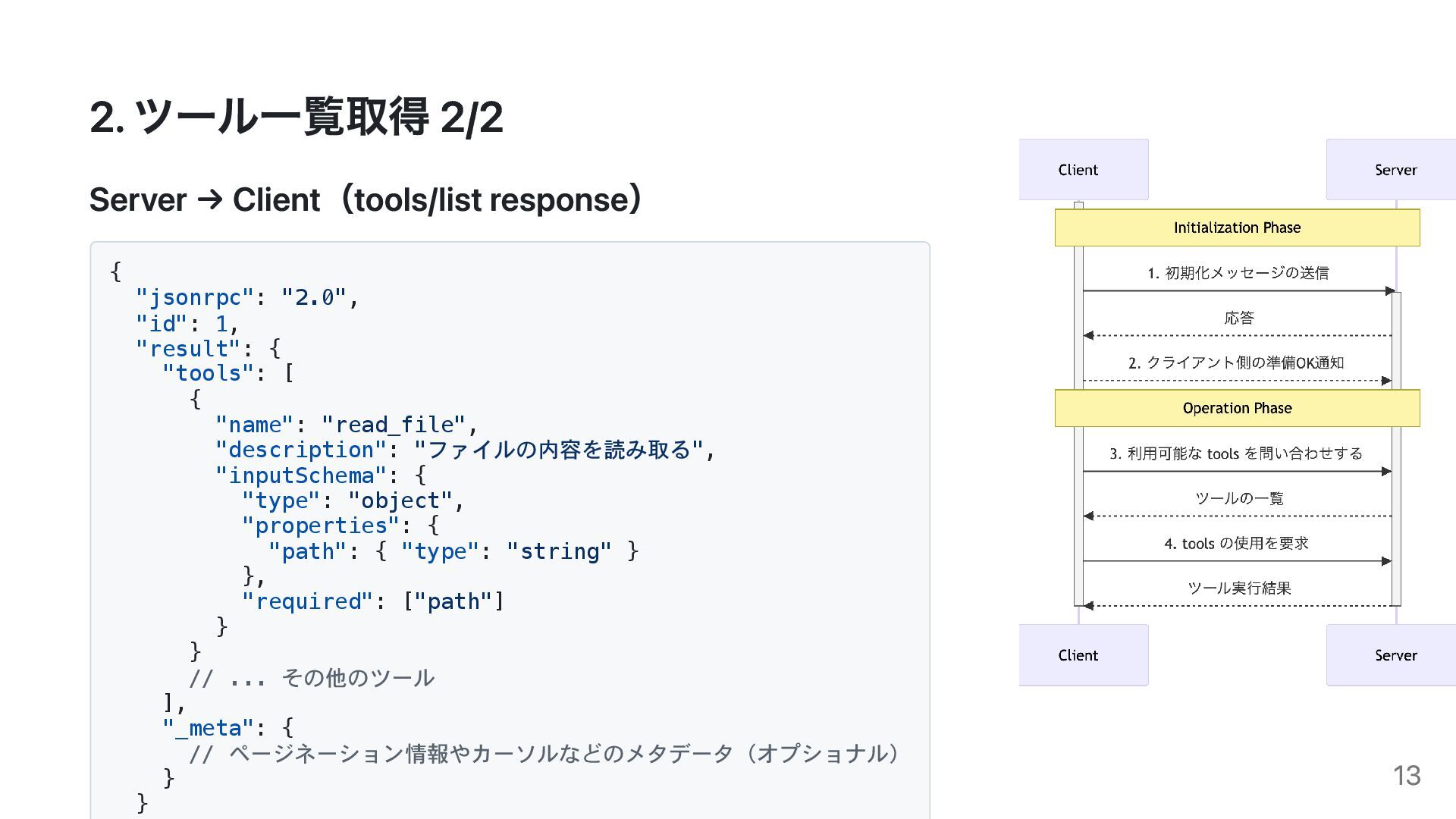Click the top Client box in diagram

(1082, 170)
